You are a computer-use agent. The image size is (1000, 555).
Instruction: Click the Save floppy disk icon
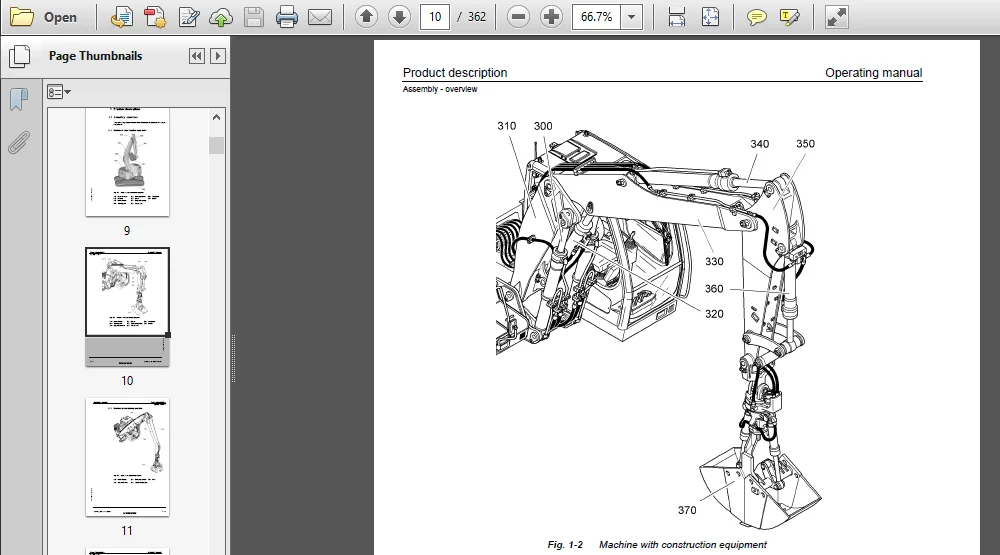pyautogui.click(x=254, y=17)
